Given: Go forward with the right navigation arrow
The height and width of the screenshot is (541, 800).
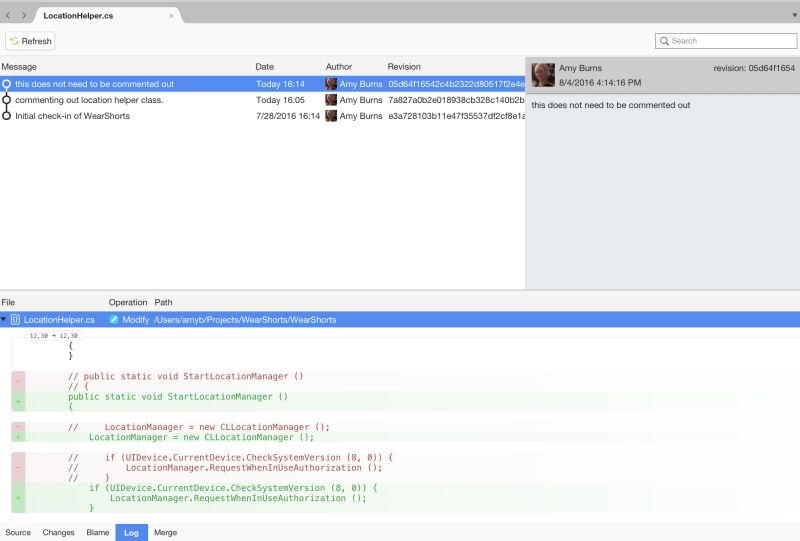Looking at the screenshot, I should pos(24,15).
